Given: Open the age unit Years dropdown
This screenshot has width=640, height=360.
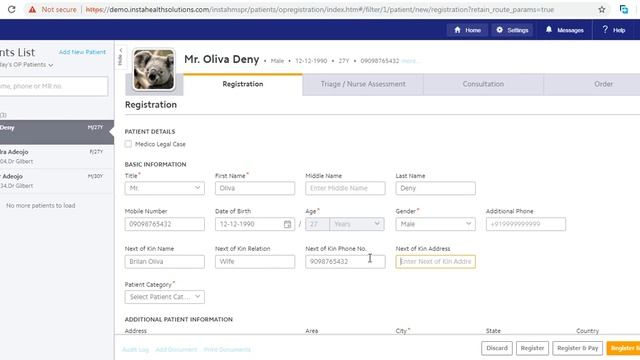Looking at the screenshot, I should coord(357,224).
